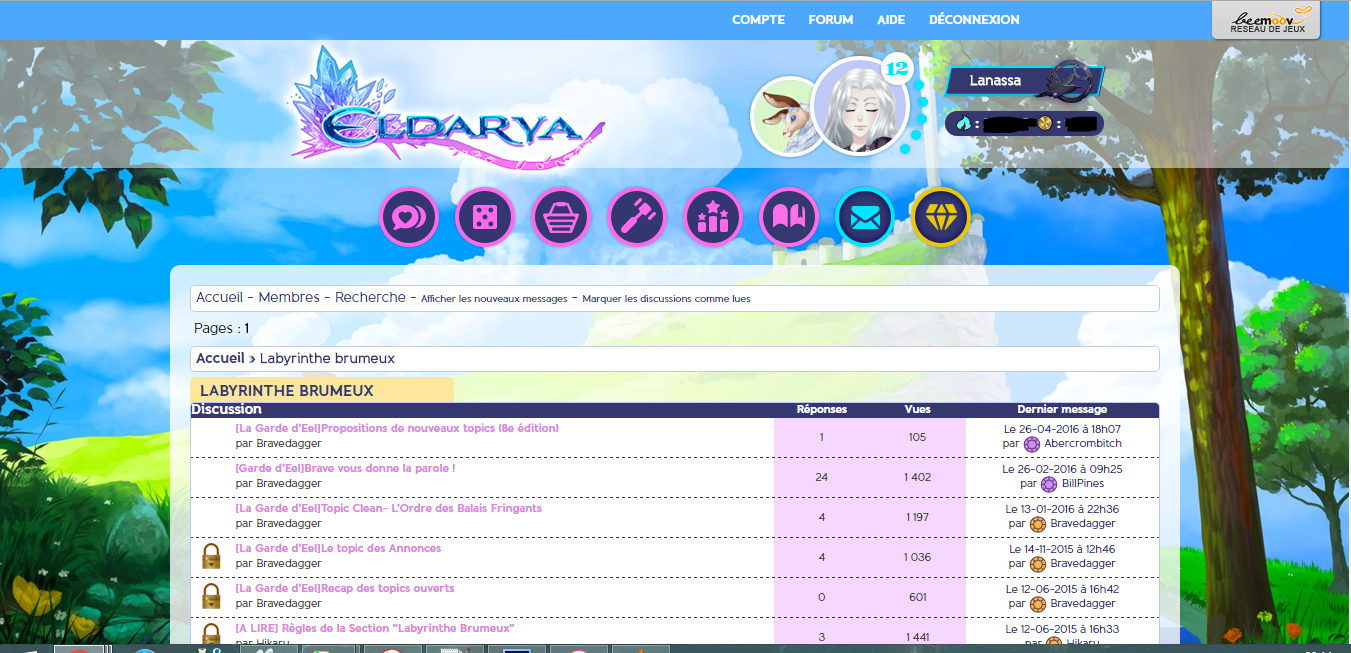1351x653 pixels.
Task: Open Recap des topics ouverts thread
Action: click(344, 588)
